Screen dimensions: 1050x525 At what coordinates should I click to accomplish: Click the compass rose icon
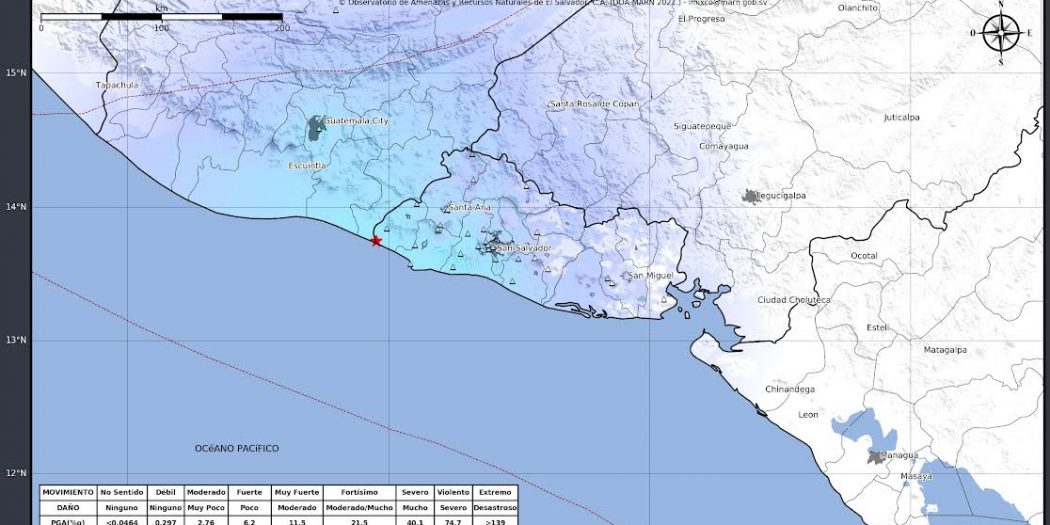click(1001, 33)
